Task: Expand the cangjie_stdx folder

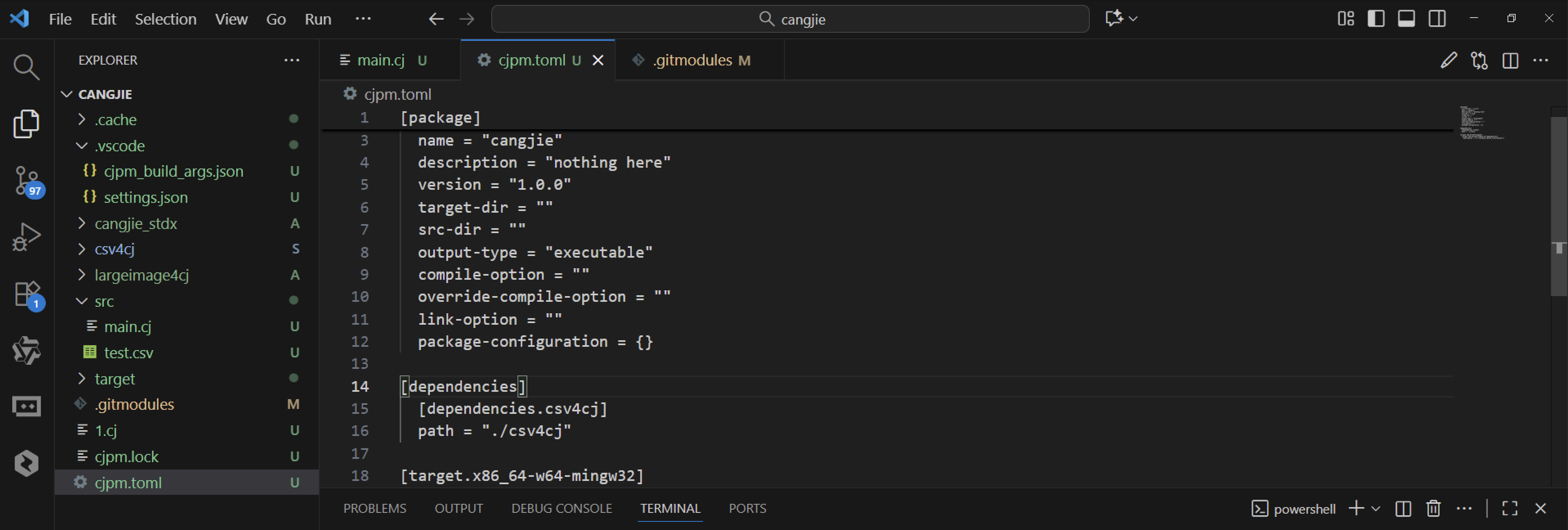Action: tap(135, 224)
